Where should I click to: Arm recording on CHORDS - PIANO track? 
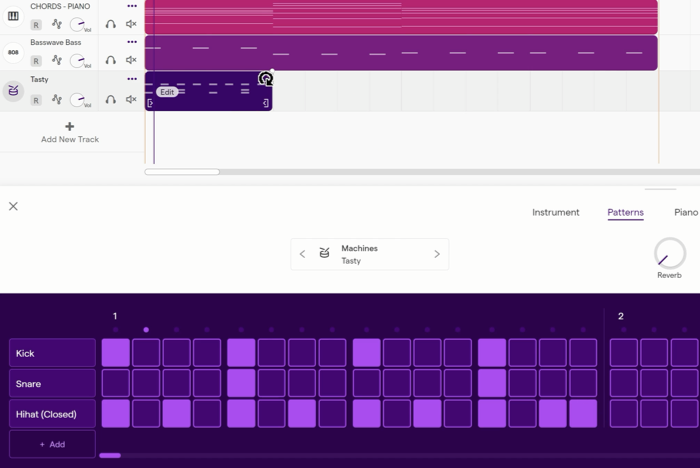pyautogui.click(x=36, y=25)
